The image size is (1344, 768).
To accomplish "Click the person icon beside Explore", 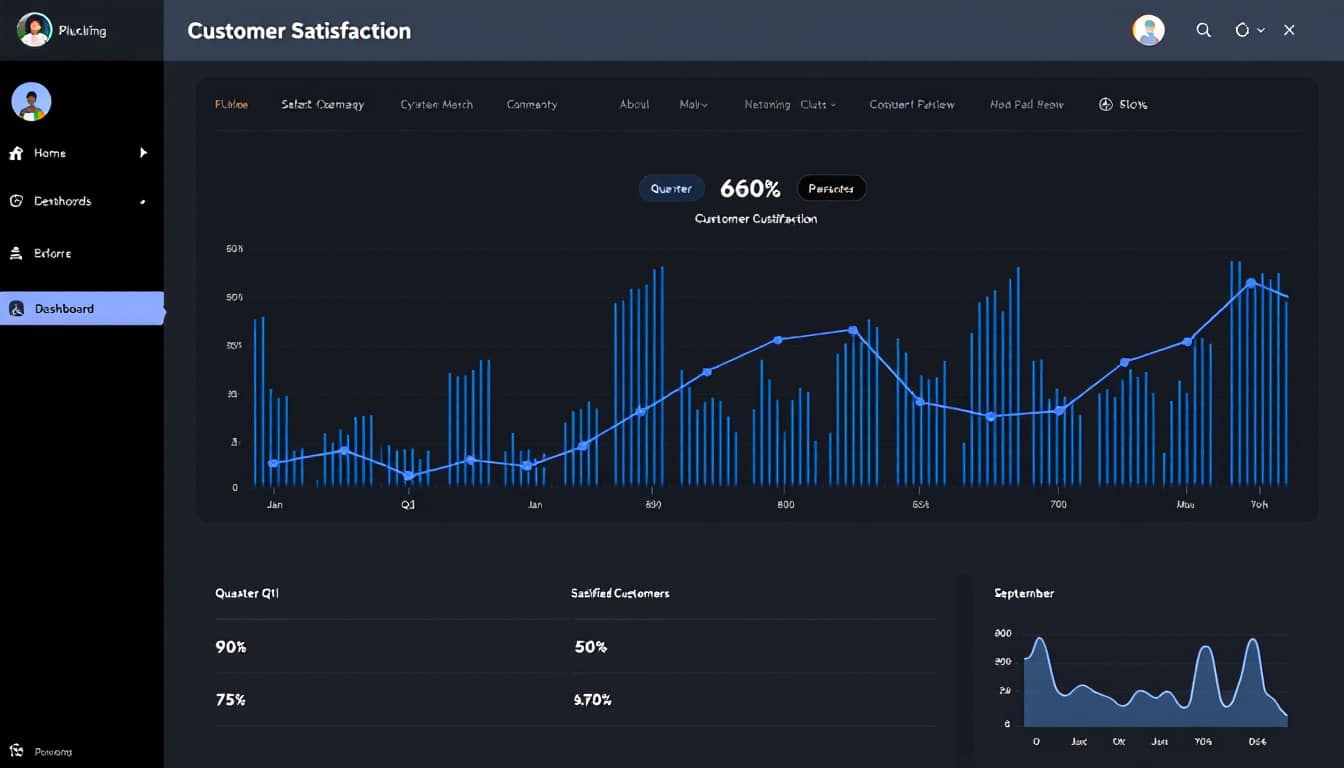I will click(16, 254).
